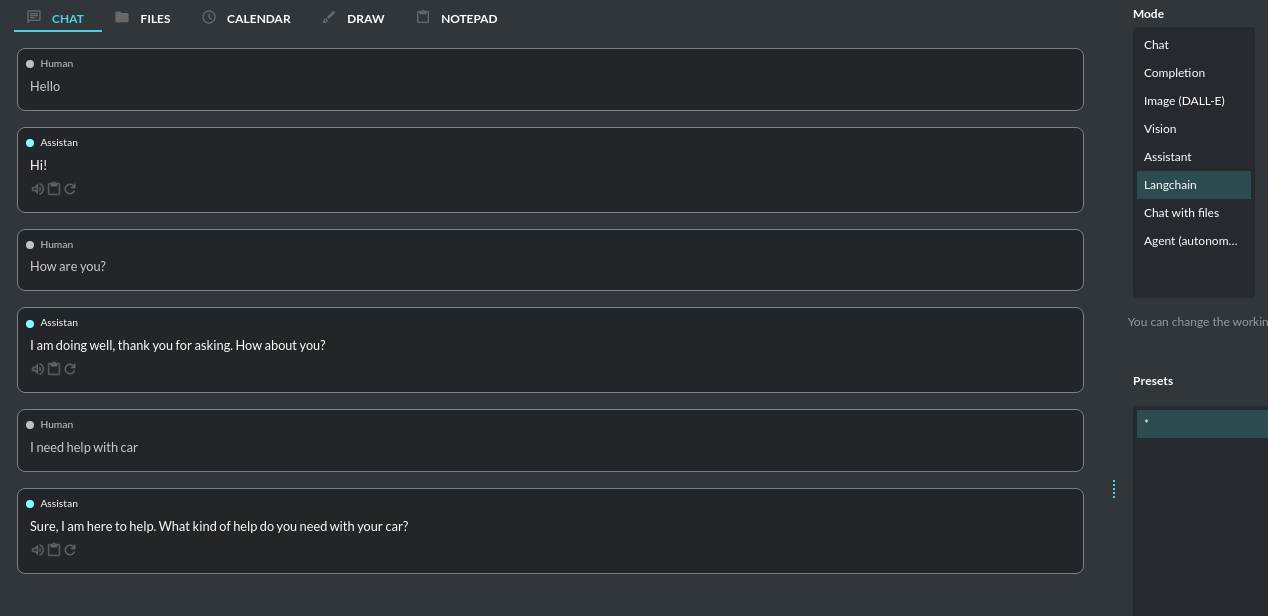1268x616 pixels.
Task: Regenerate the "I am doing well" response
Action: 70,368
